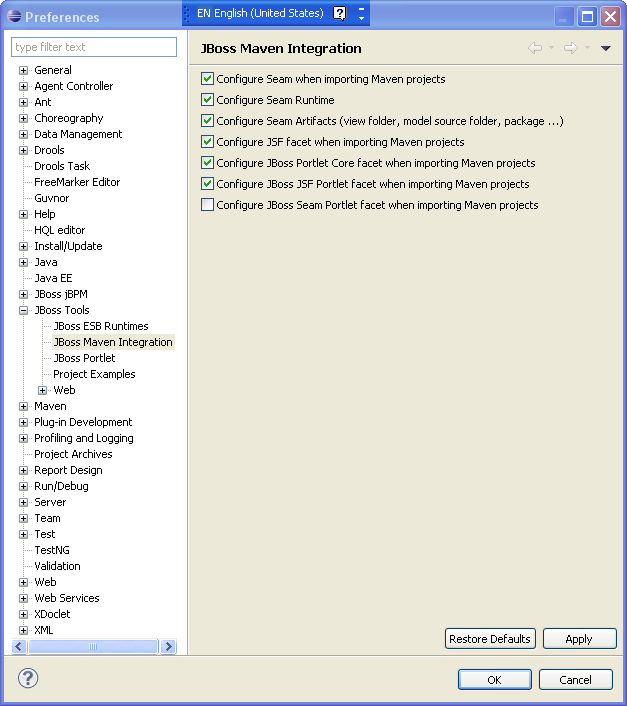This screenshot has height=706, width=627.
Task: Select Java EE preference page
Action: click(53, 278)
